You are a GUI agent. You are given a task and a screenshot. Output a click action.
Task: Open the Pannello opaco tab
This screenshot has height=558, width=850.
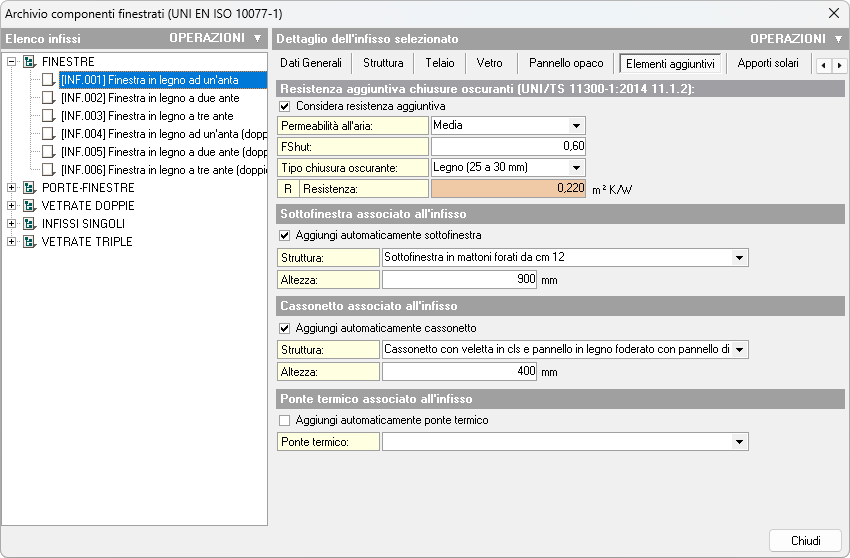(x=566, y=63)
